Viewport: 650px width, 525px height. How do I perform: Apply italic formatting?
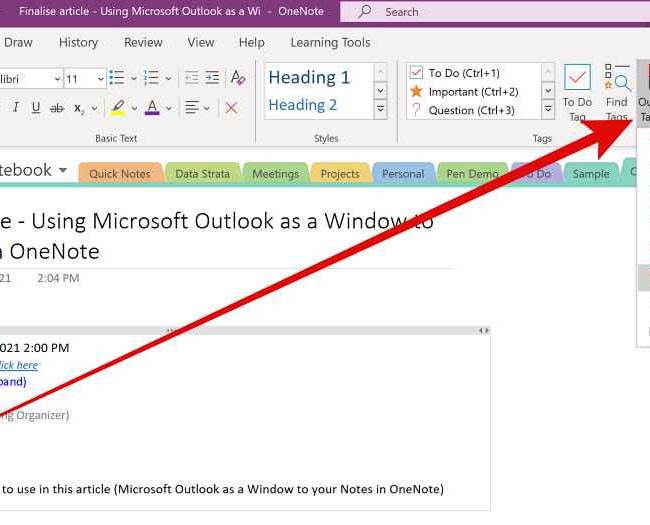click(x=16, y=108)
